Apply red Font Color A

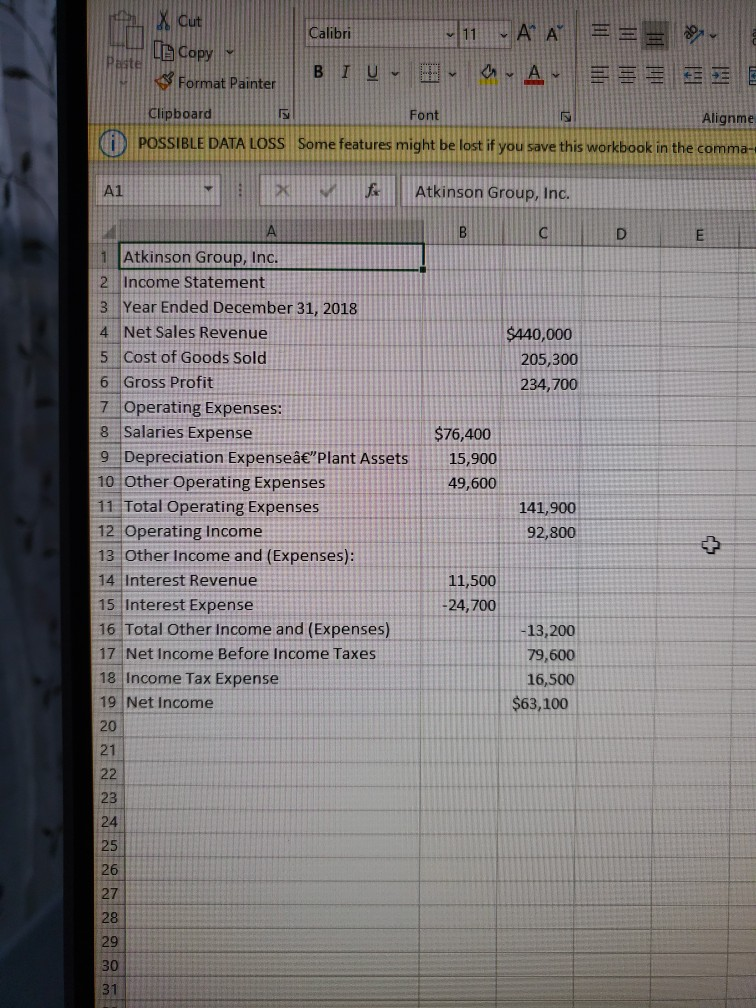point(534,75)
